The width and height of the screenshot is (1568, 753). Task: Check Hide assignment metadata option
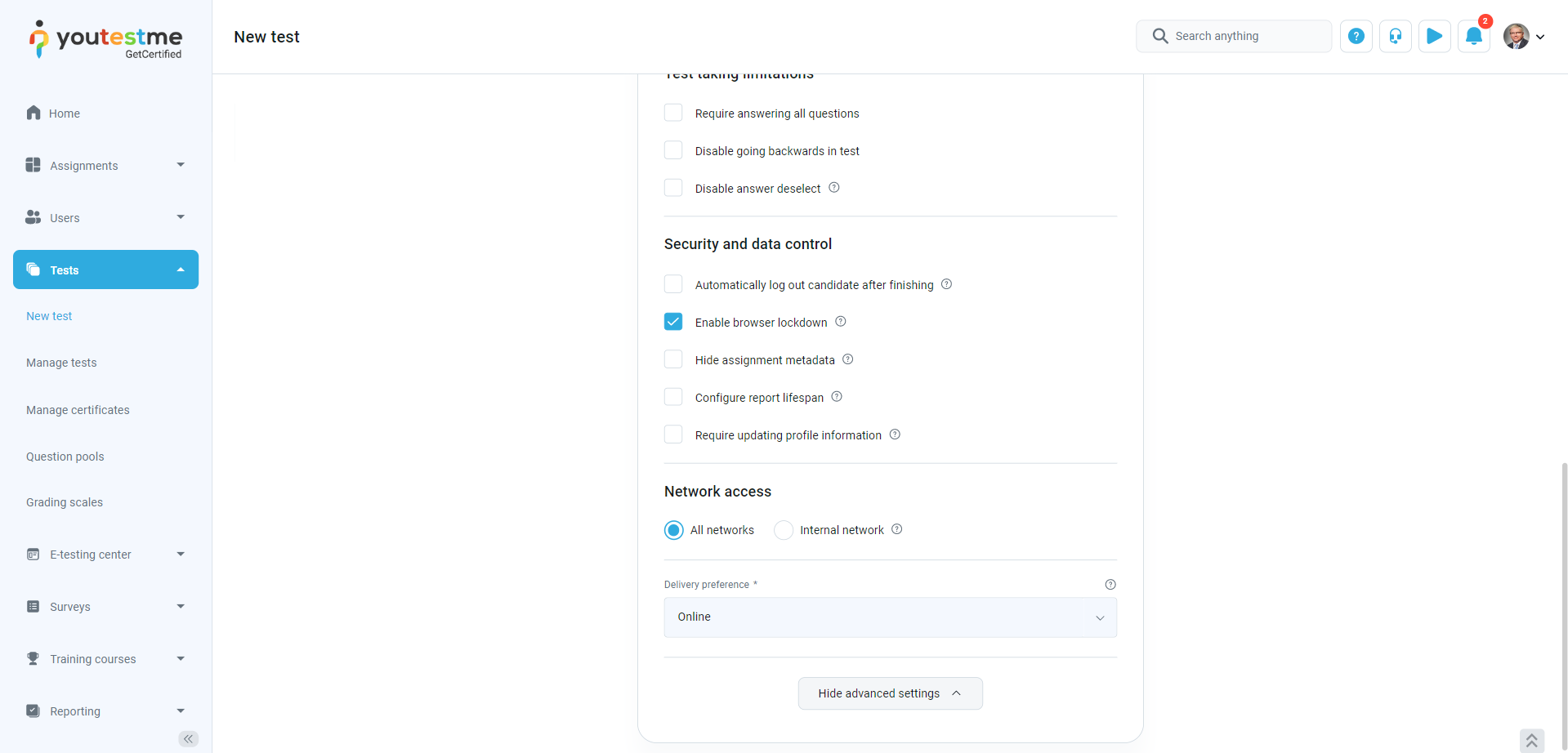tap(673, 359)
